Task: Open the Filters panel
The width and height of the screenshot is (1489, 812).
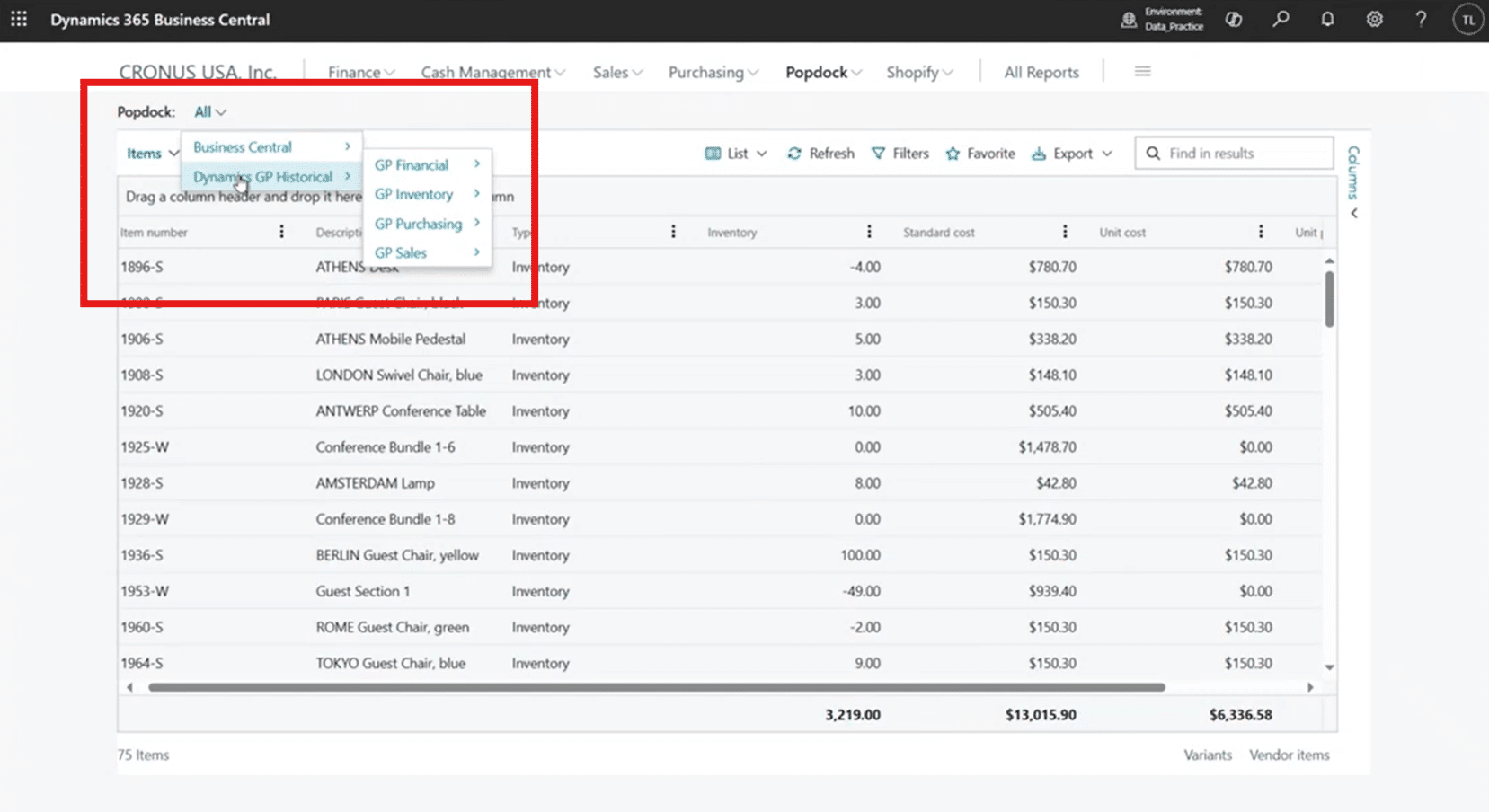Action: (900, 154)
